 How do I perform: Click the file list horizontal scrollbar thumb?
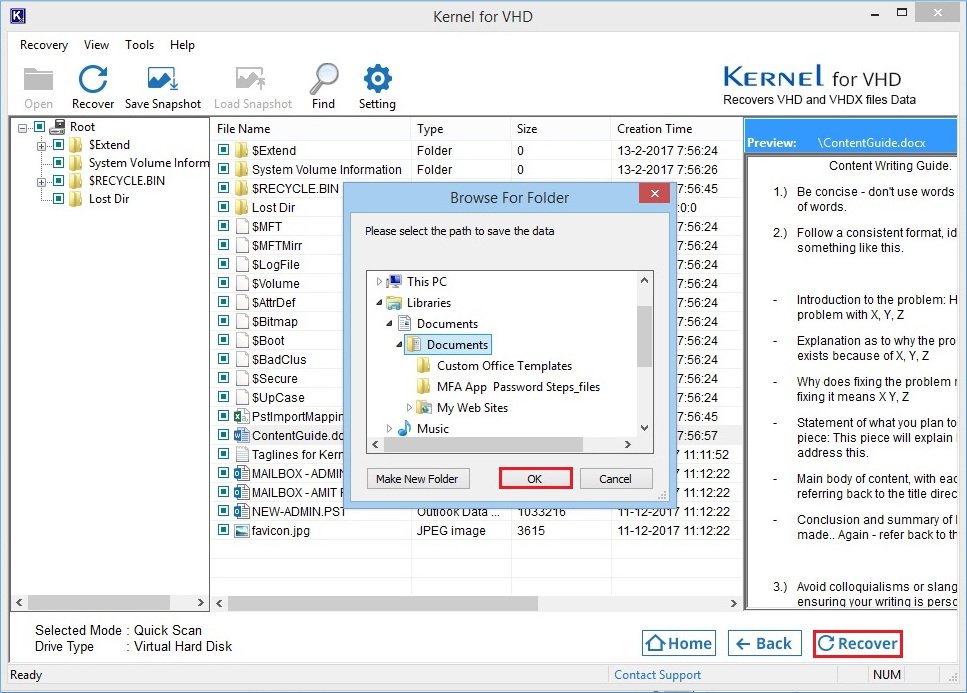(x=382, y=603)
